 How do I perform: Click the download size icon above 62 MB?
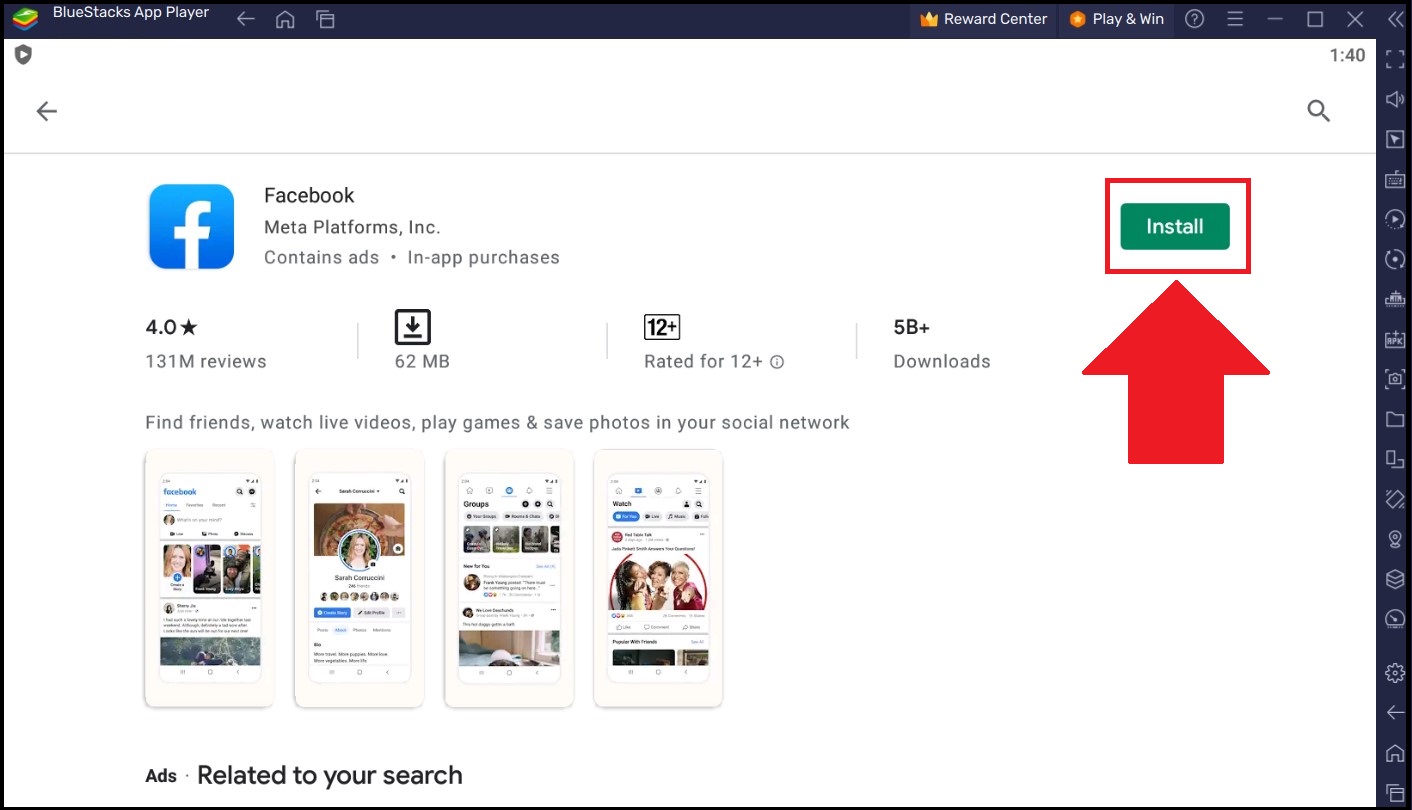coord(412,326)
